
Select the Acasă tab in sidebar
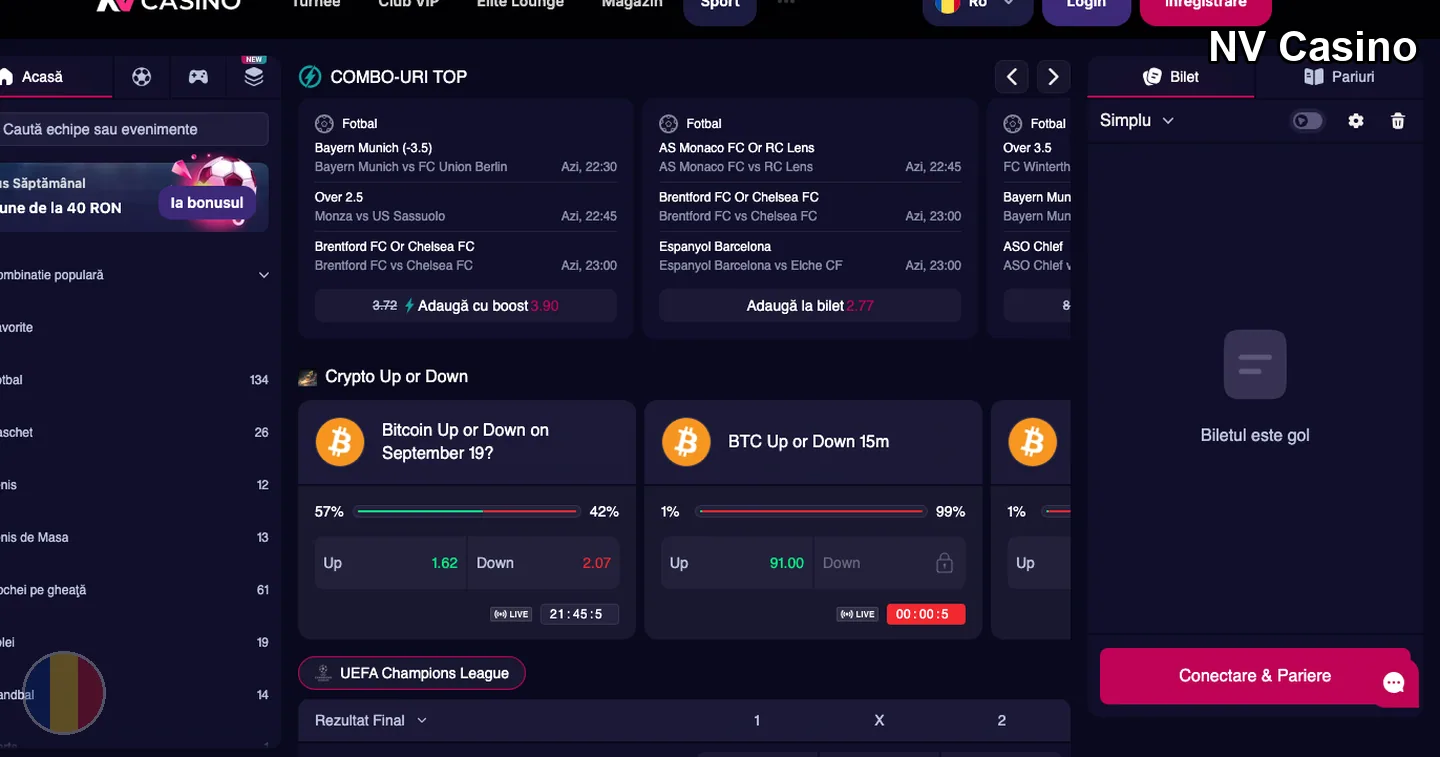pos(56,77)
